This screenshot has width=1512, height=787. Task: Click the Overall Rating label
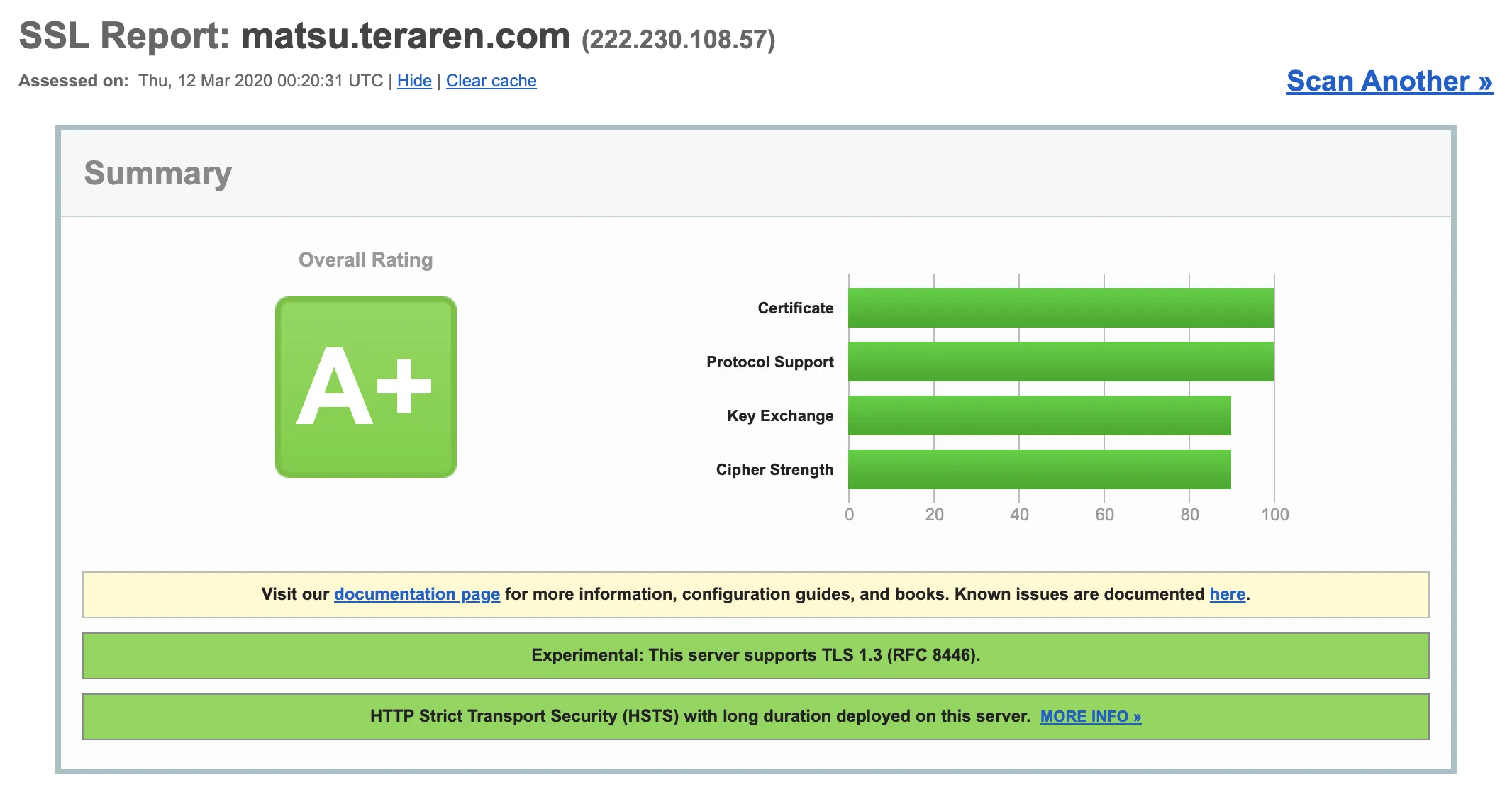[x=365, y=260]
